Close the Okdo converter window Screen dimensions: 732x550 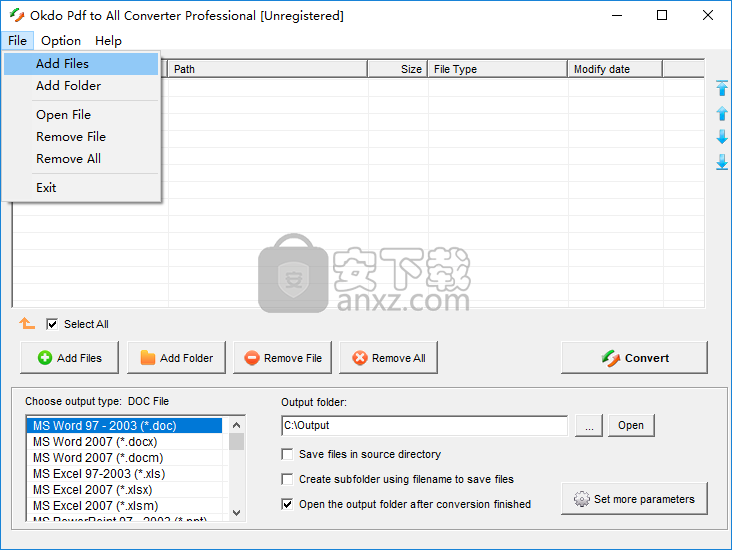click(x=708, y=15)
